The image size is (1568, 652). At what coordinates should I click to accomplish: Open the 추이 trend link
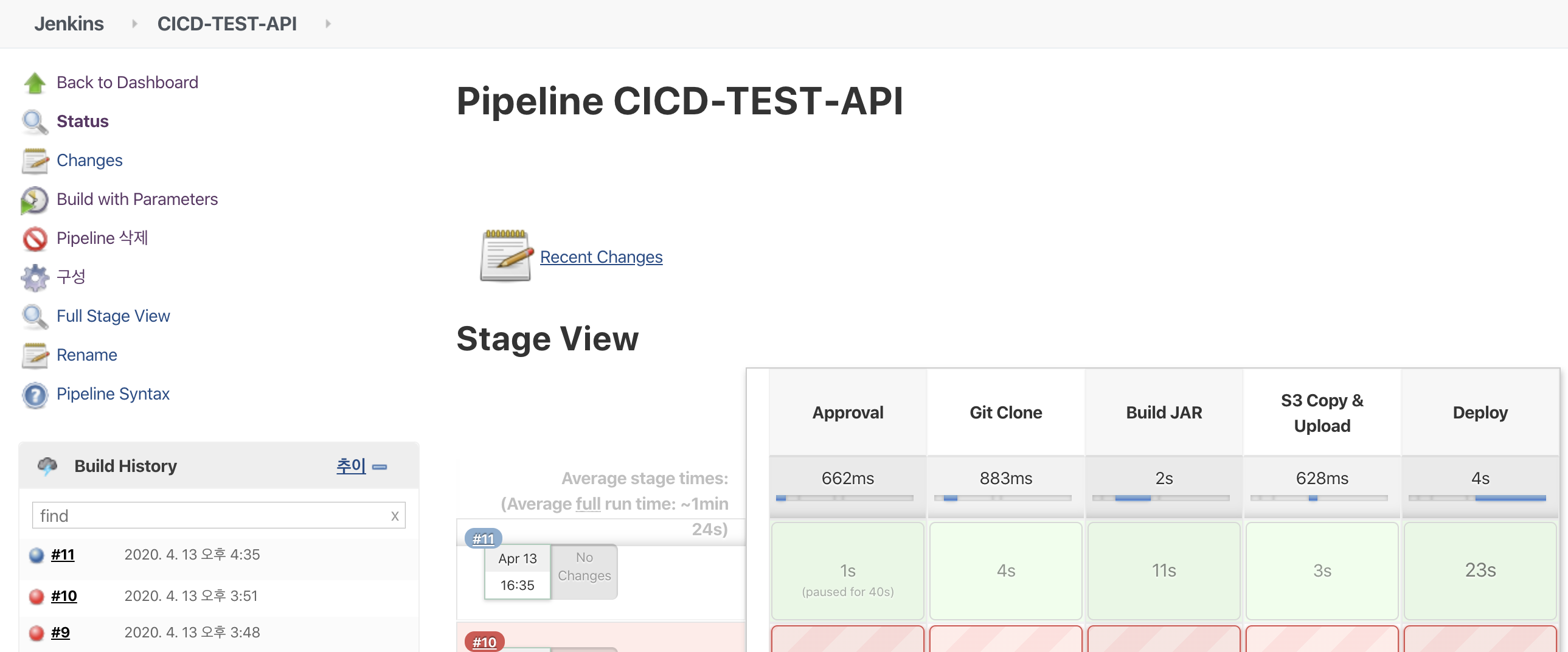coord(350,466)
